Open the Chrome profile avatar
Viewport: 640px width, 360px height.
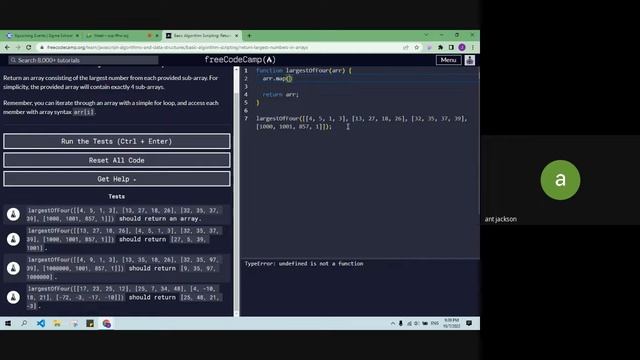pos(462,47)
